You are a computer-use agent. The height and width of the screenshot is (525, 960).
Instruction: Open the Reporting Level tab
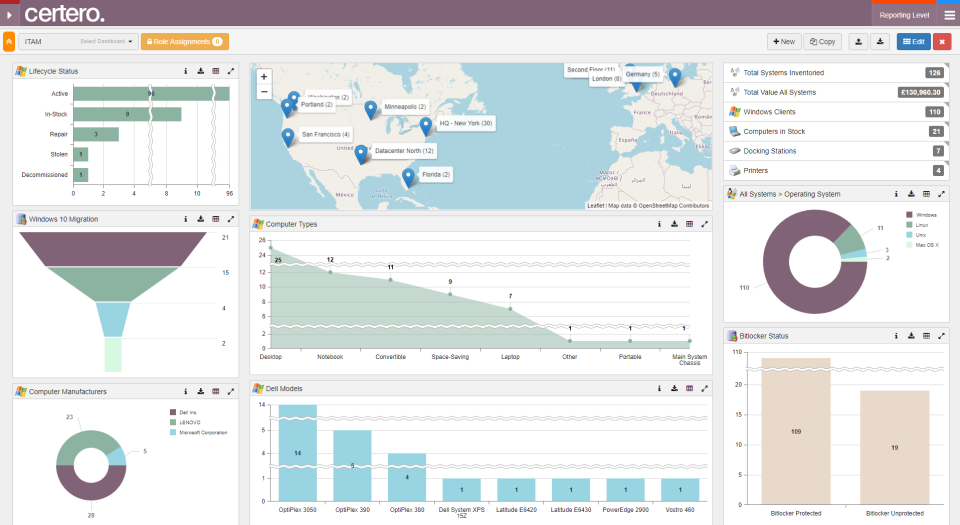(x=904, y=15)
